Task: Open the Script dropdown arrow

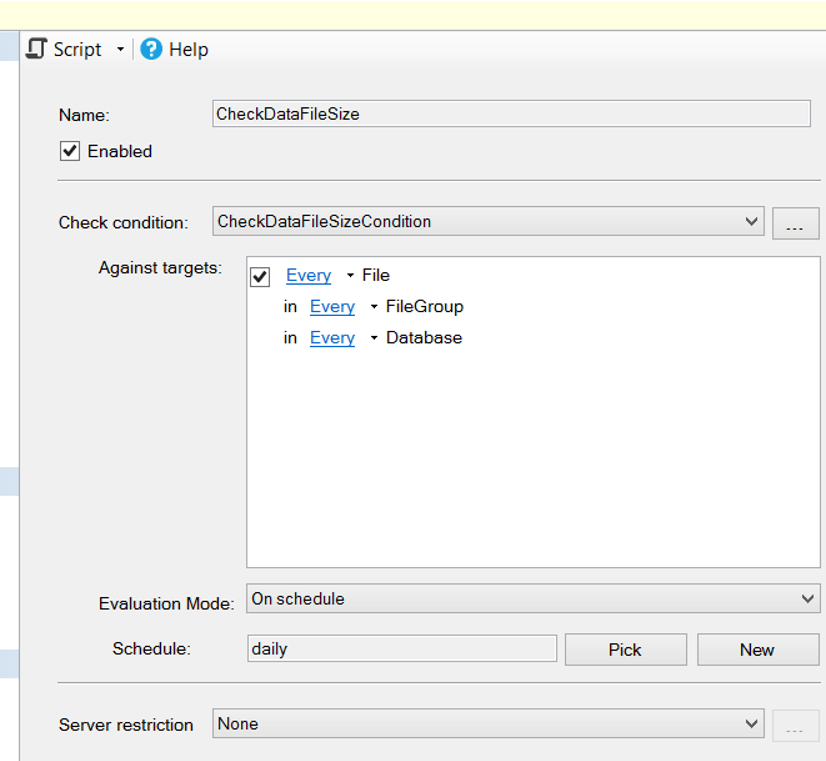Action: click(x=121, y=50)
